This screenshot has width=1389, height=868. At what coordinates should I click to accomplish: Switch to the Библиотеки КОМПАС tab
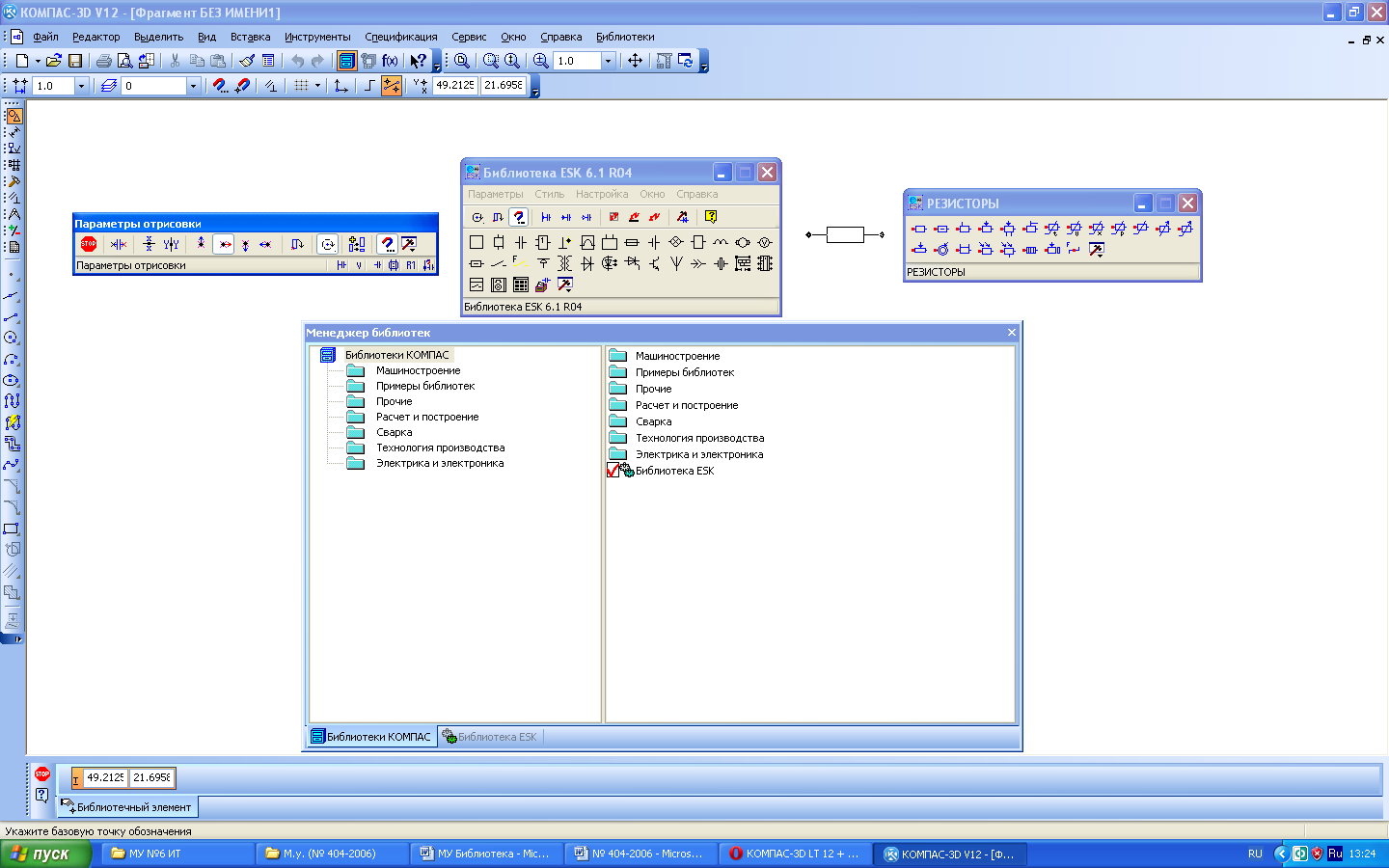pyautogui.click(x=371, y=737)
